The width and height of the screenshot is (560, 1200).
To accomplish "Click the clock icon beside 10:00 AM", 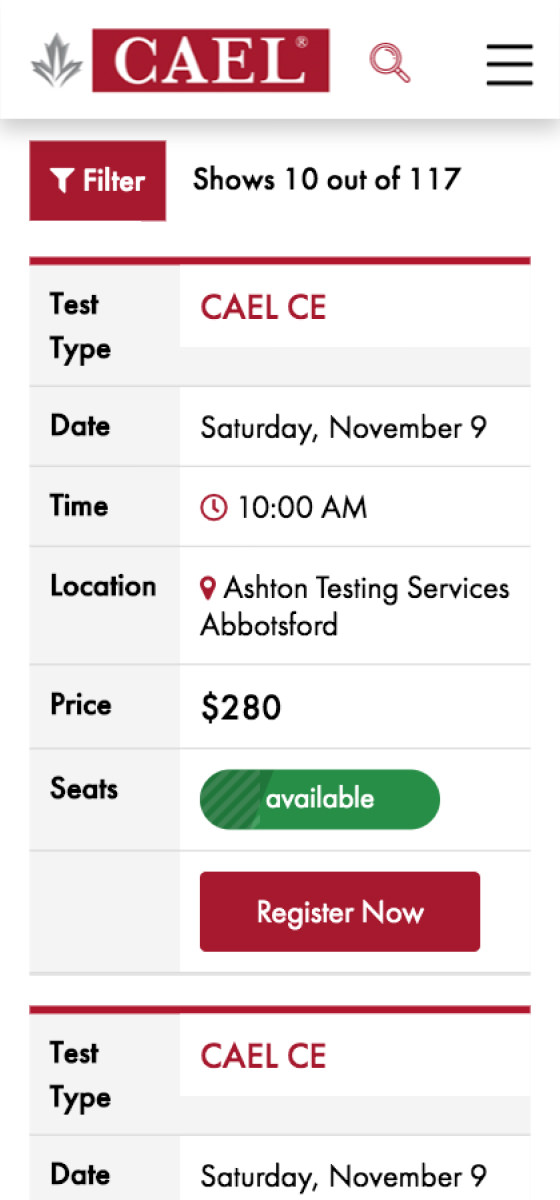I will pyautogui.click(x=214, y=508).
